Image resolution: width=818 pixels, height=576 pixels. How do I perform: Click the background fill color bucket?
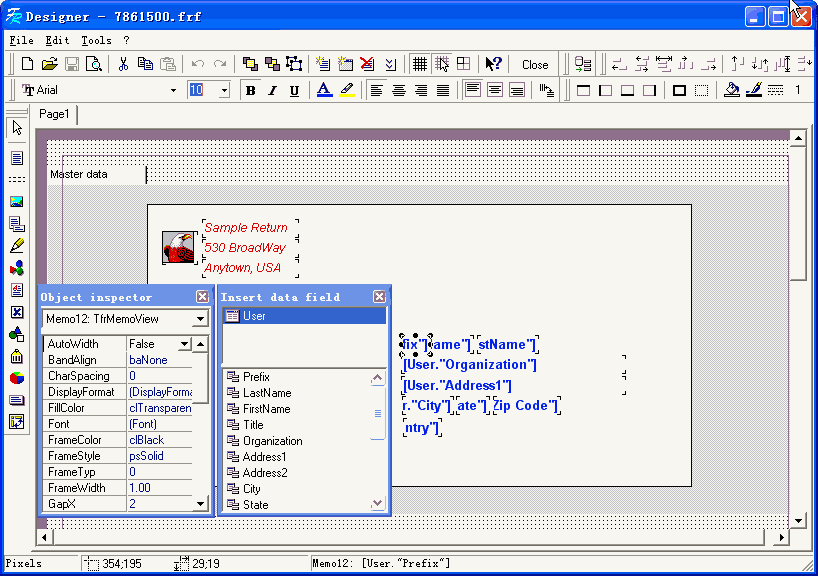731,90
